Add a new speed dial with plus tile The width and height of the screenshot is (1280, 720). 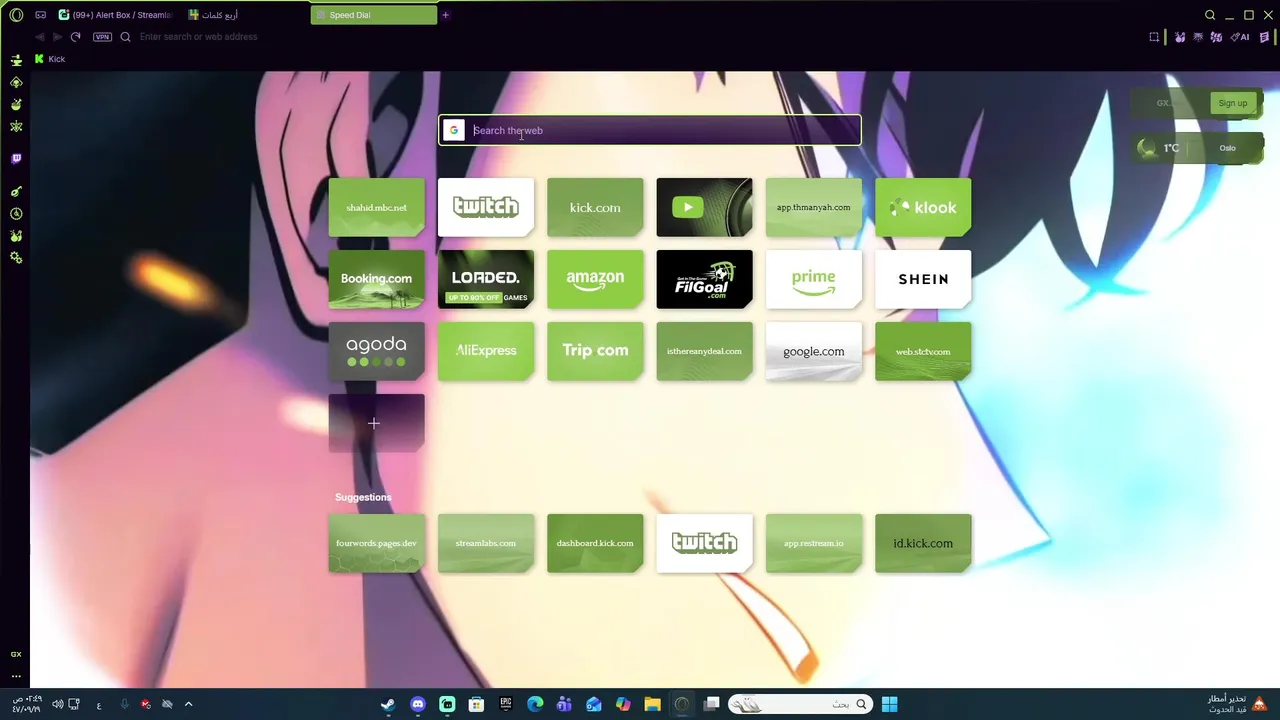coord(376,423)
